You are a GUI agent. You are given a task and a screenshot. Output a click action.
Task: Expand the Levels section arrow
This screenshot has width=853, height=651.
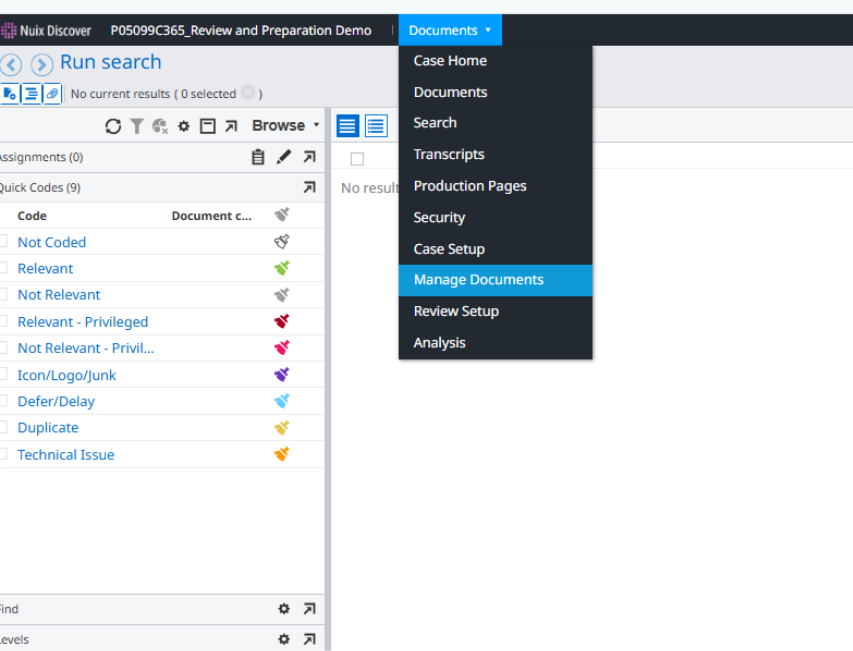click(x=310, y=640)
